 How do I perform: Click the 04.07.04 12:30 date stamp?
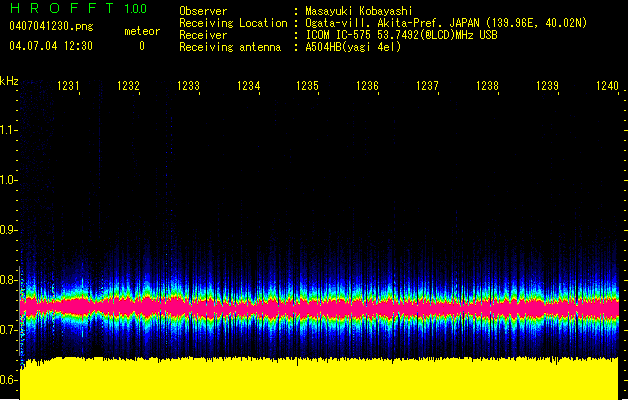(x=50, y=46)
